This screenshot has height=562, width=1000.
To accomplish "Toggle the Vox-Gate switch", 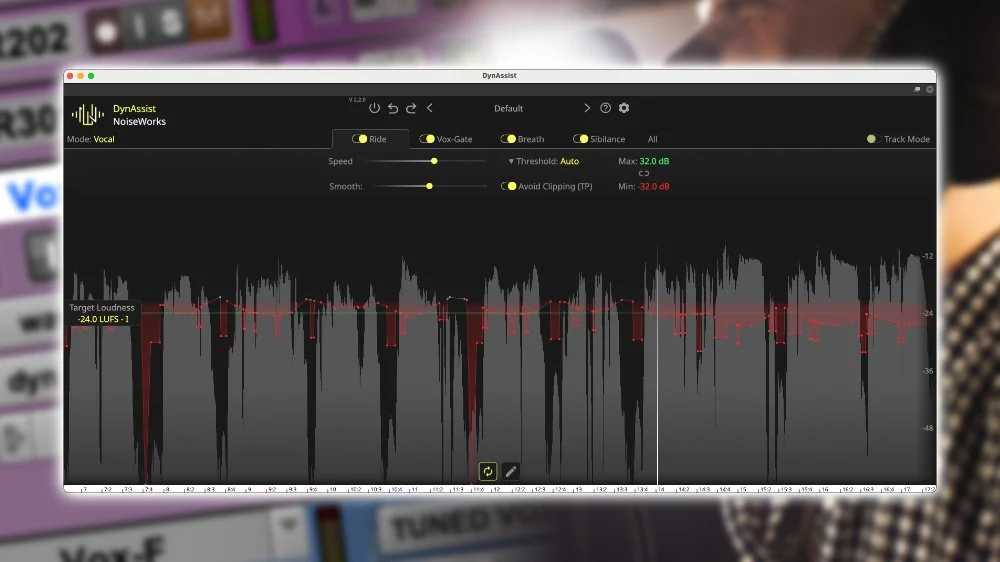I will point(427,139).
